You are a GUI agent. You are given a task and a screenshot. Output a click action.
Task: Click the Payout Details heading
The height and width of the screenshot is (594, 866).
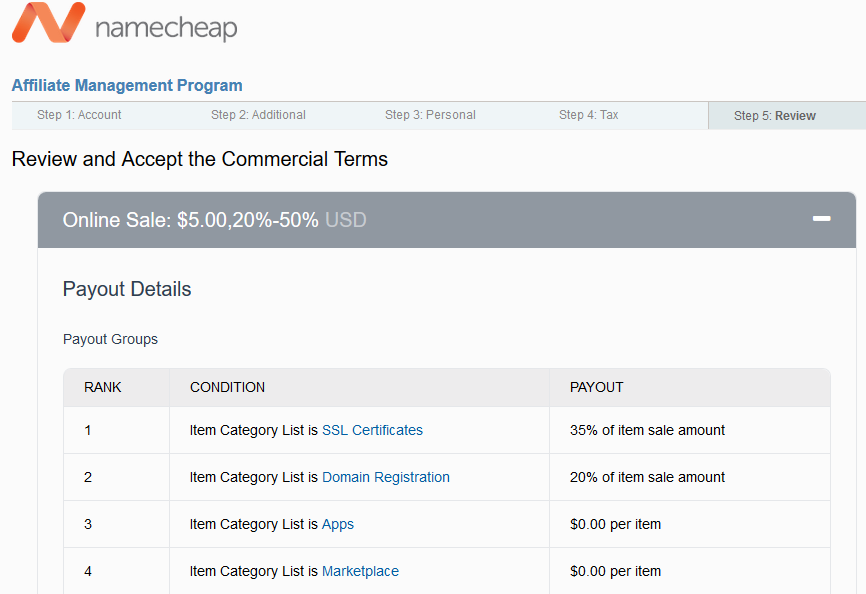pyautogui.click(x=127, y=289)
